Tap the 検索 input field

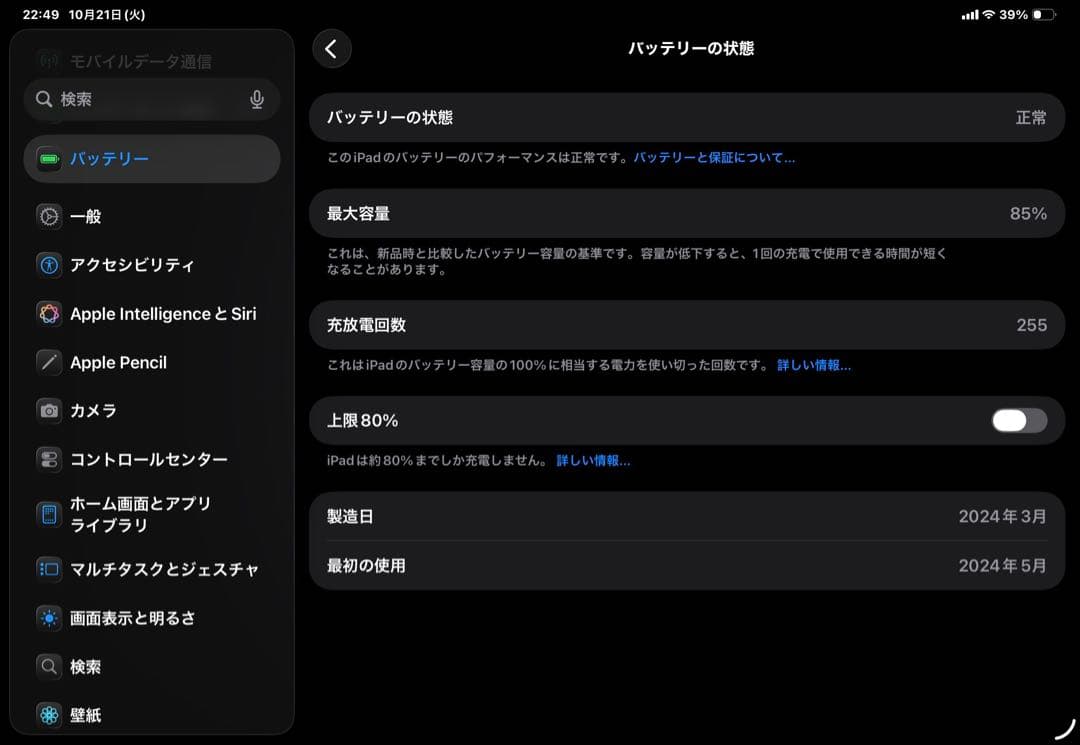coord(140,99)
